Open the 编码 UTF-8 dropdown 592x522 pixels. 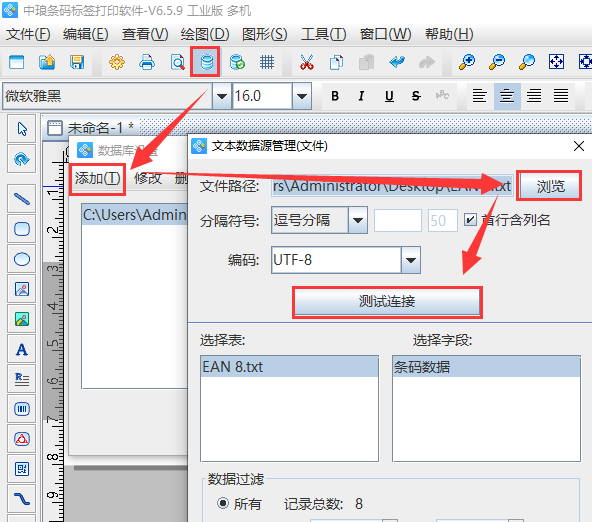click(x=411, y=260)
